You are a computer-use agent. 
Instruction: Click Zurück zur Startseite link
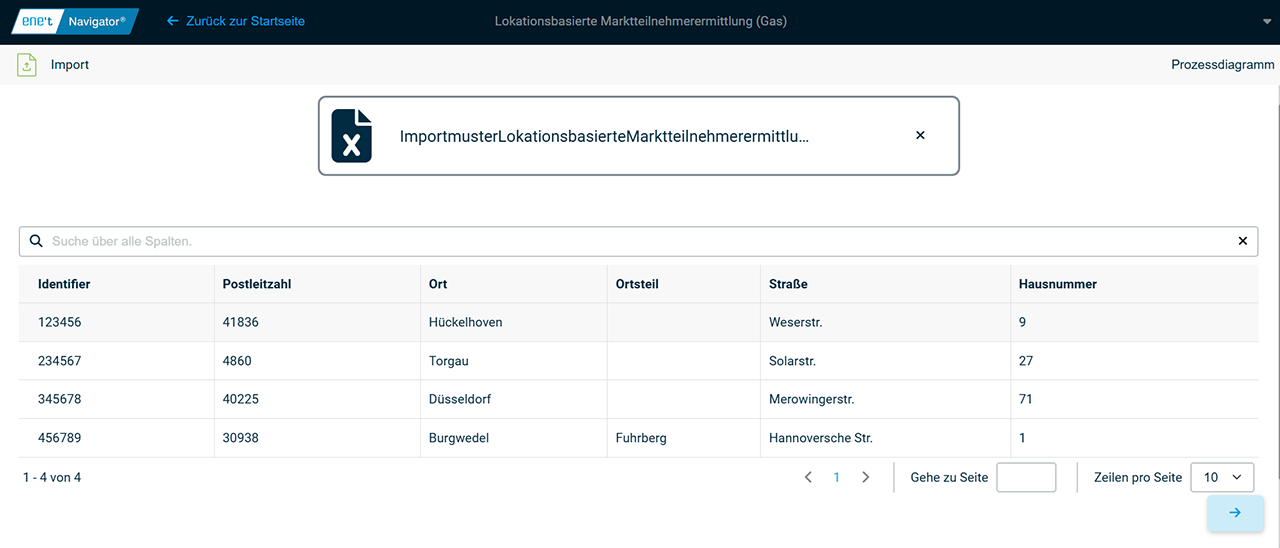point(236,21)
